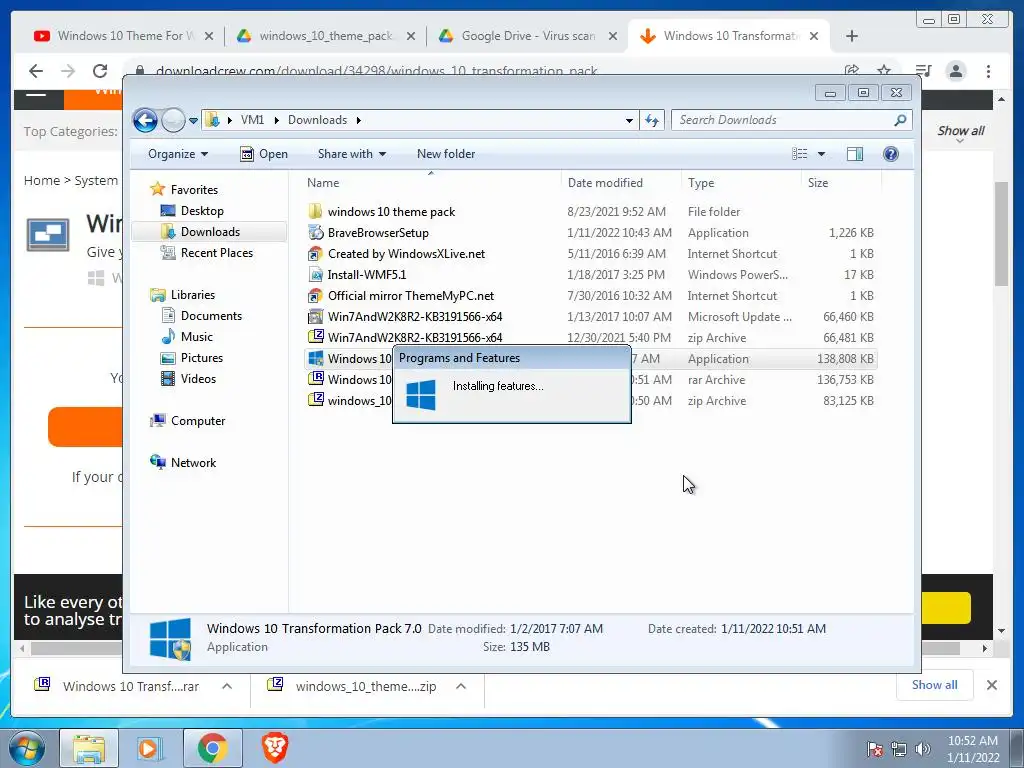
Task: Click Show all downloads button
Action: pos(935,685)
